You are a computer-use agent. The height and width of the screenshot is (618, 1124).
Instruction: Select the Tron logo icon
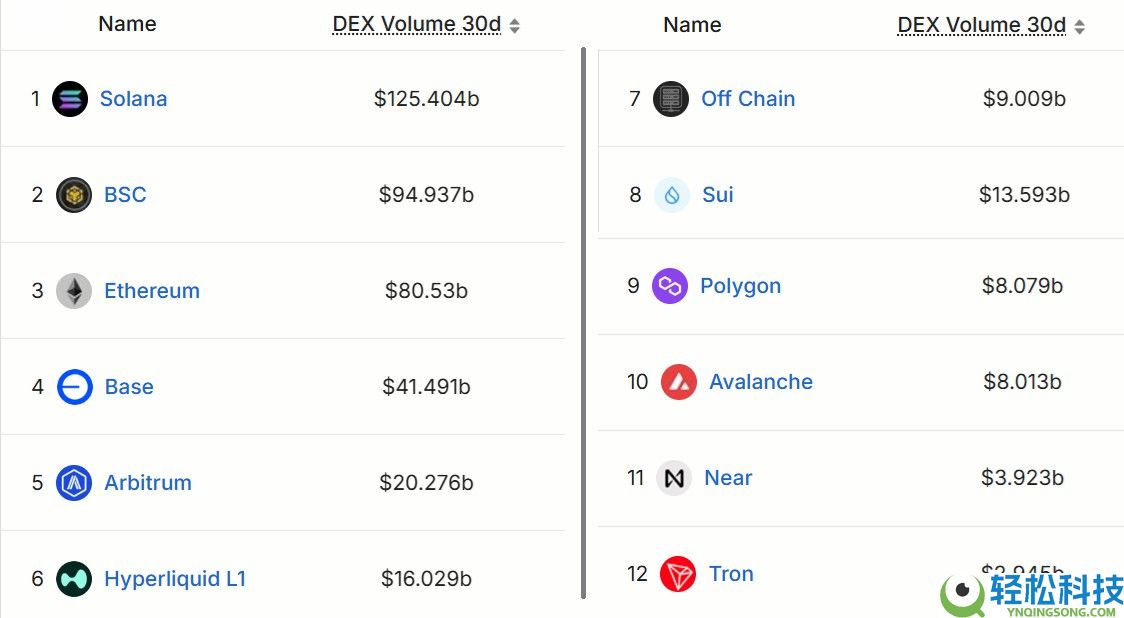[x=678, y=574]
